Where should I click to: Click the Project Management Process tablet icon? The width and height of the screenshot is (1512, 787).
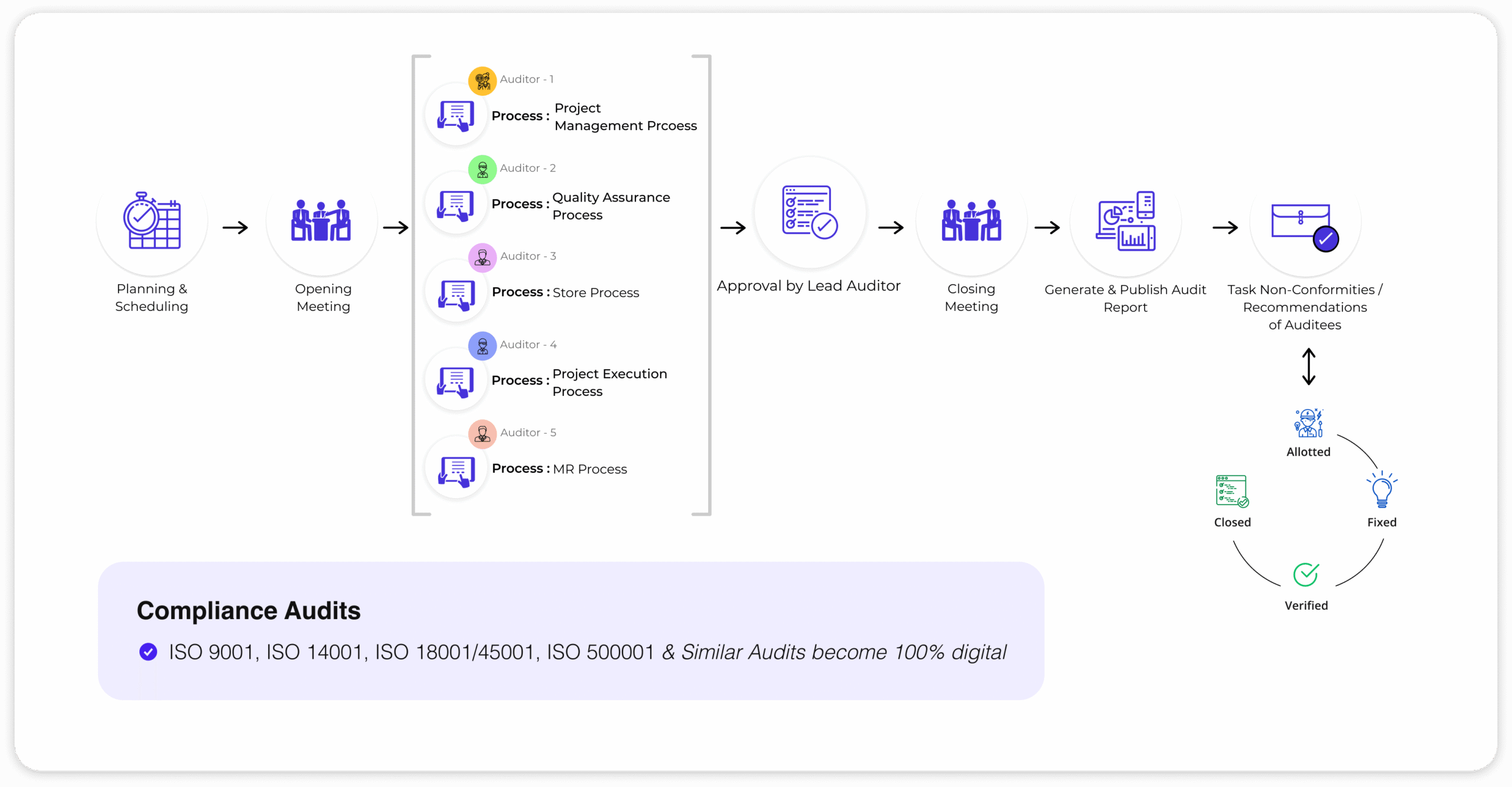click(x=456, y=116)
